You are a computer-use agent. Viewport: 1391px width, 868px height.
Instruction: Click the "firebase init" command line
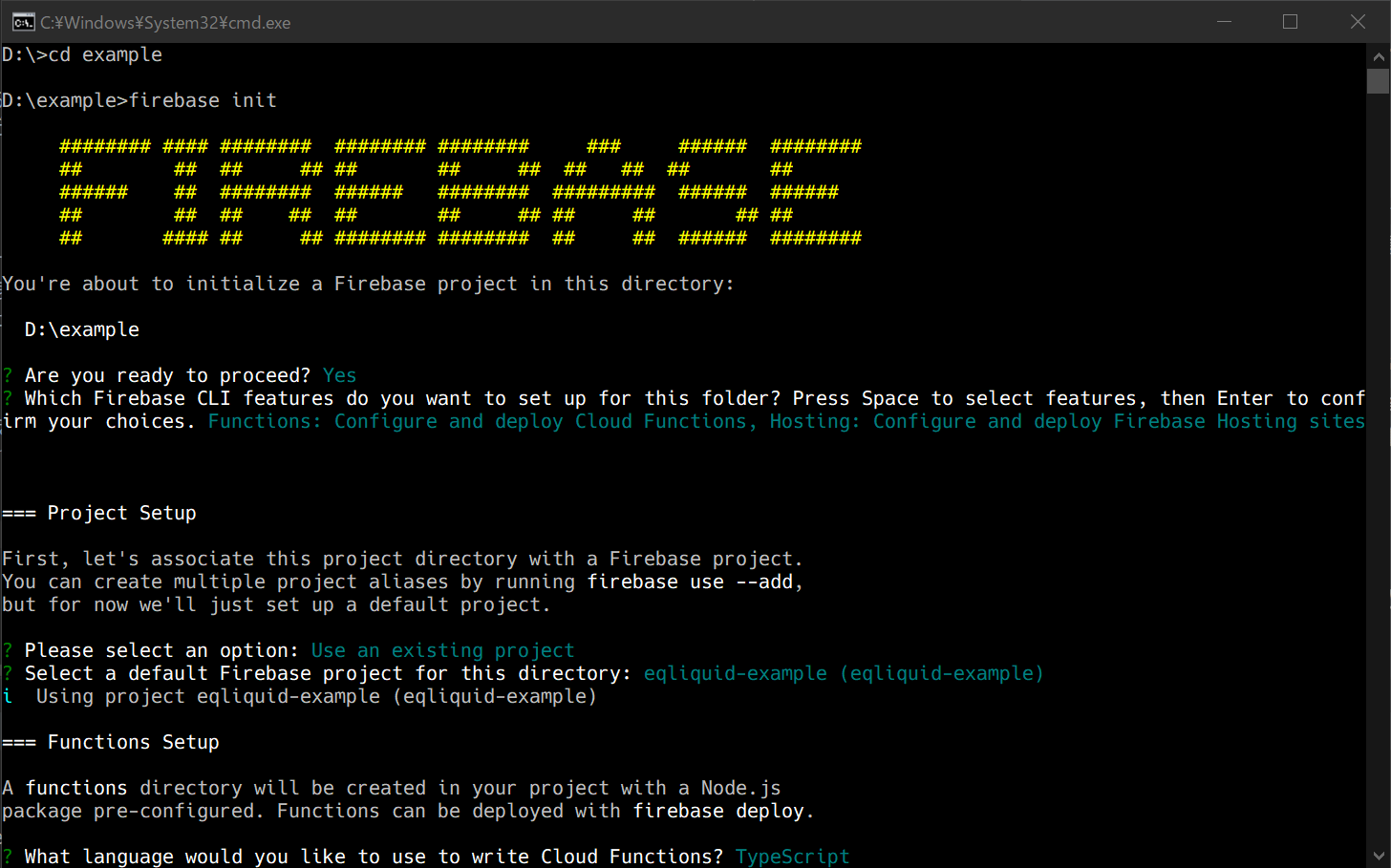[x=139, y=100]
